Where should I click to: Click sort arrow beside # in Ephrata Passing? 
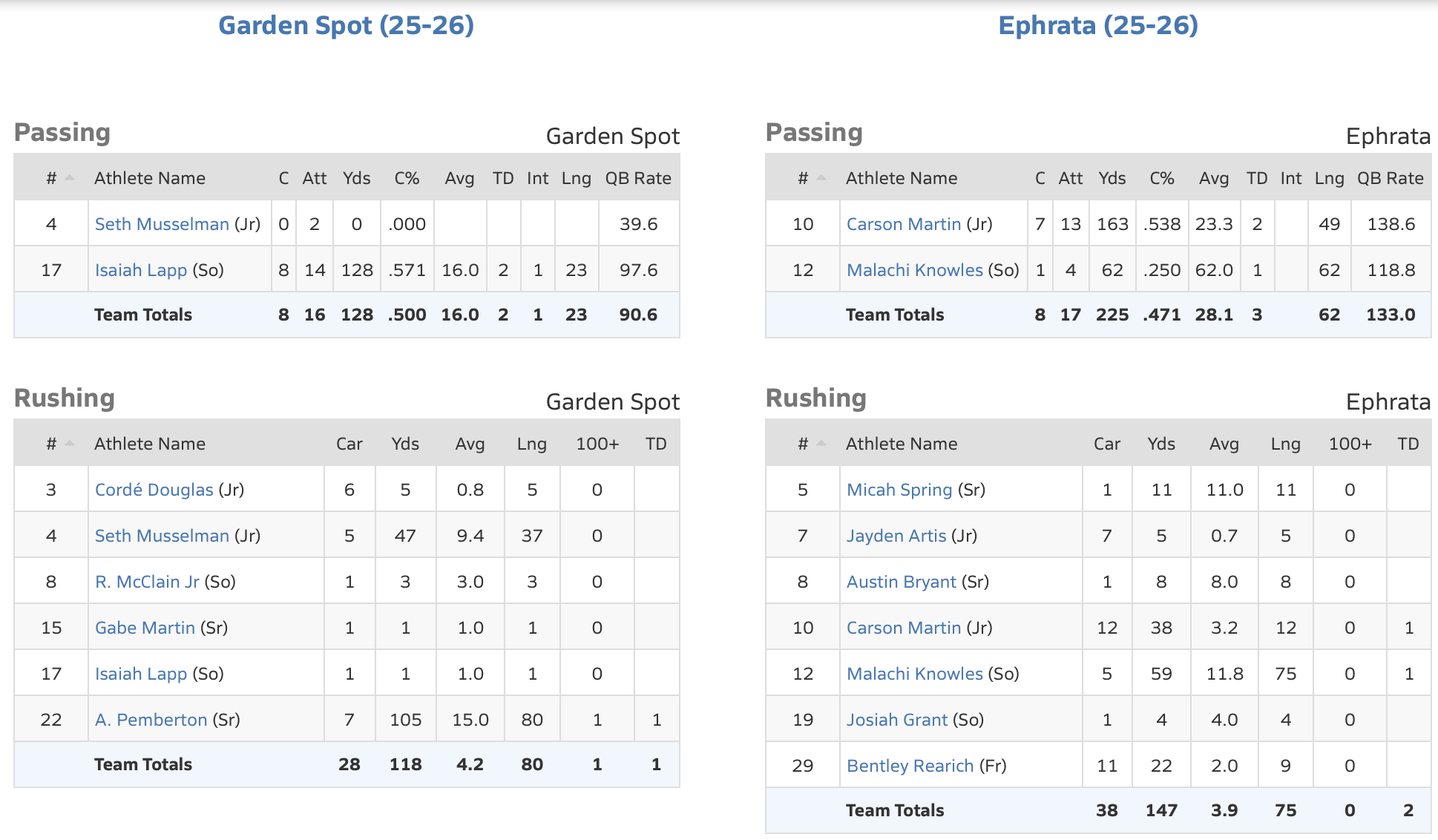point(821,177)
